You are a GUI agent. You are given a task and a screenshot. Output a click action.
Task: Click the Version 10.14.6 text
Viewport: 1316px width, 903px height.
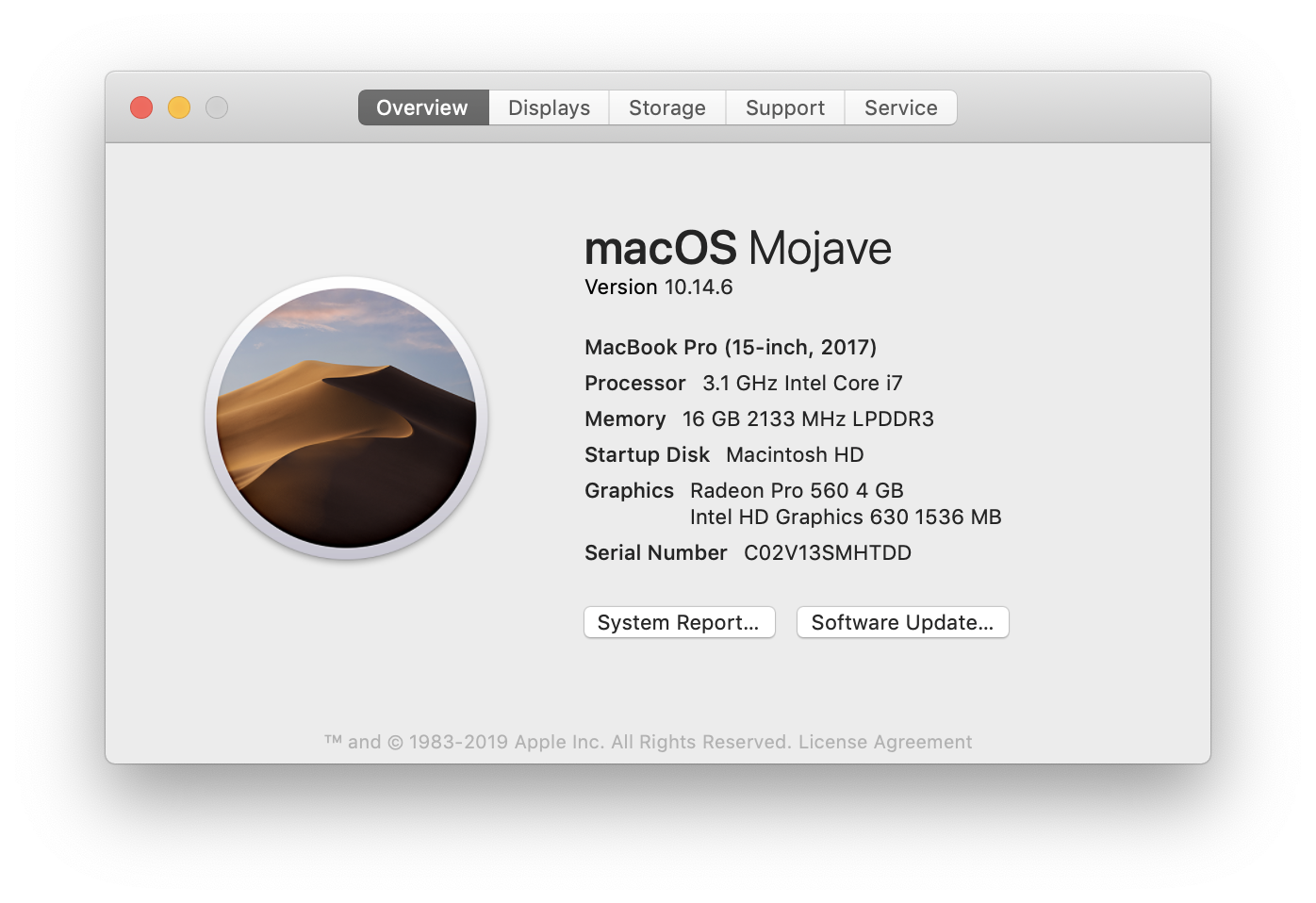coord(659,287)
